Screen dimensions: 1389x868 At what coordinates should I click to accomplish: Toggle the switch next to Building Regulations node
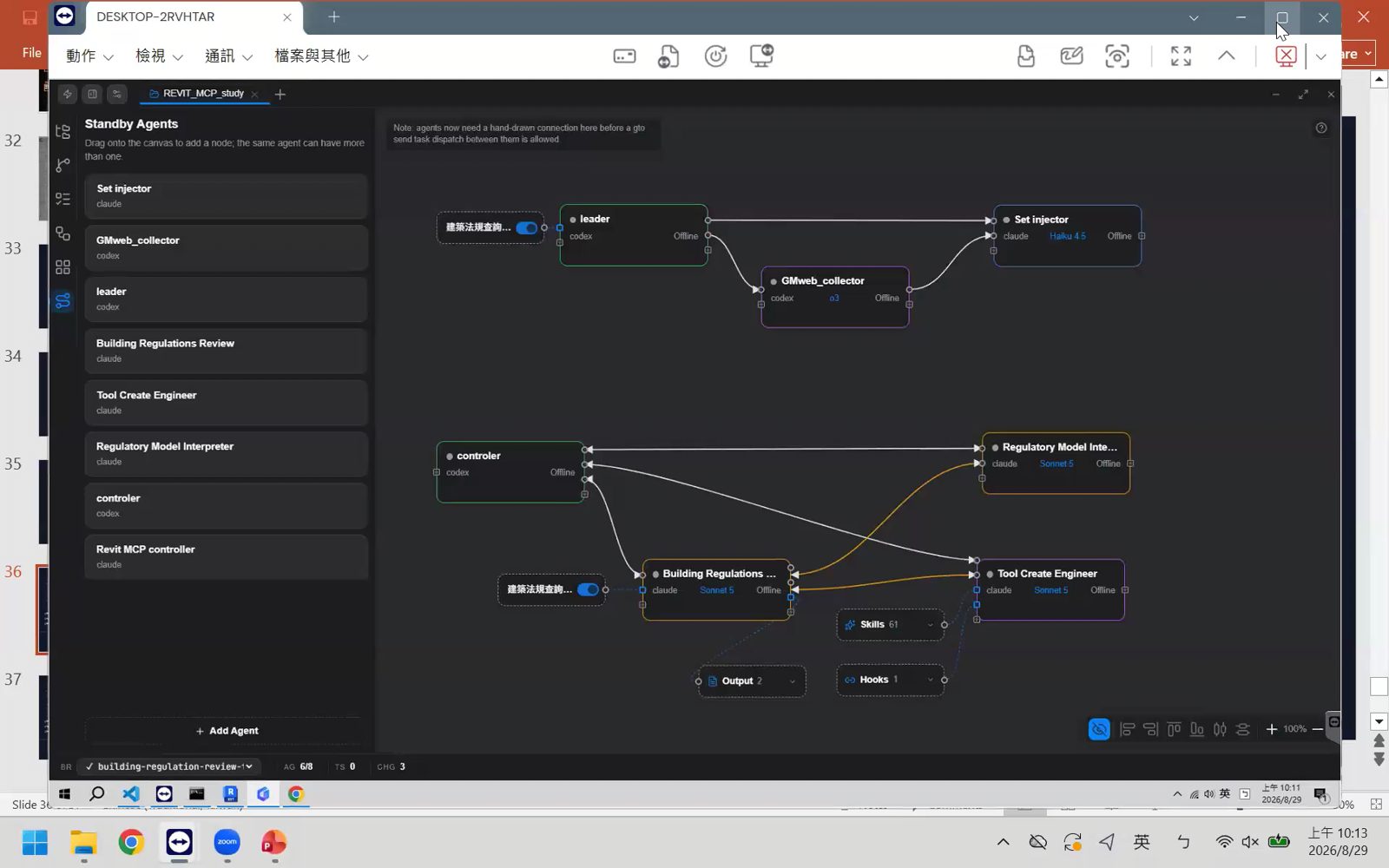coord(588,589)
